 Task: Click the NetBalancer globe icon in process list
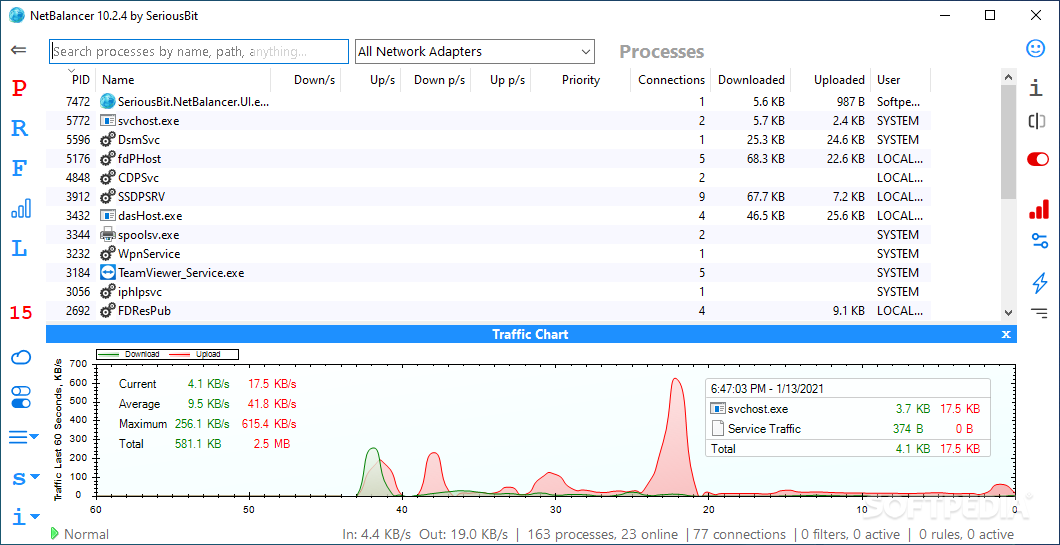pos(107,102)
